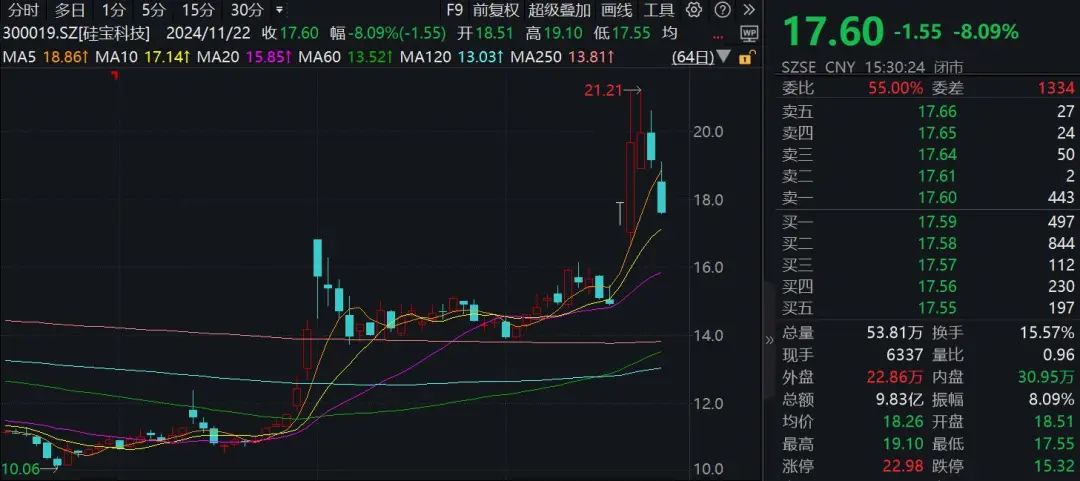This screenshot has width=1080, height=481.
Task: Click the 卖五 price 17.66
Action: 939,112
